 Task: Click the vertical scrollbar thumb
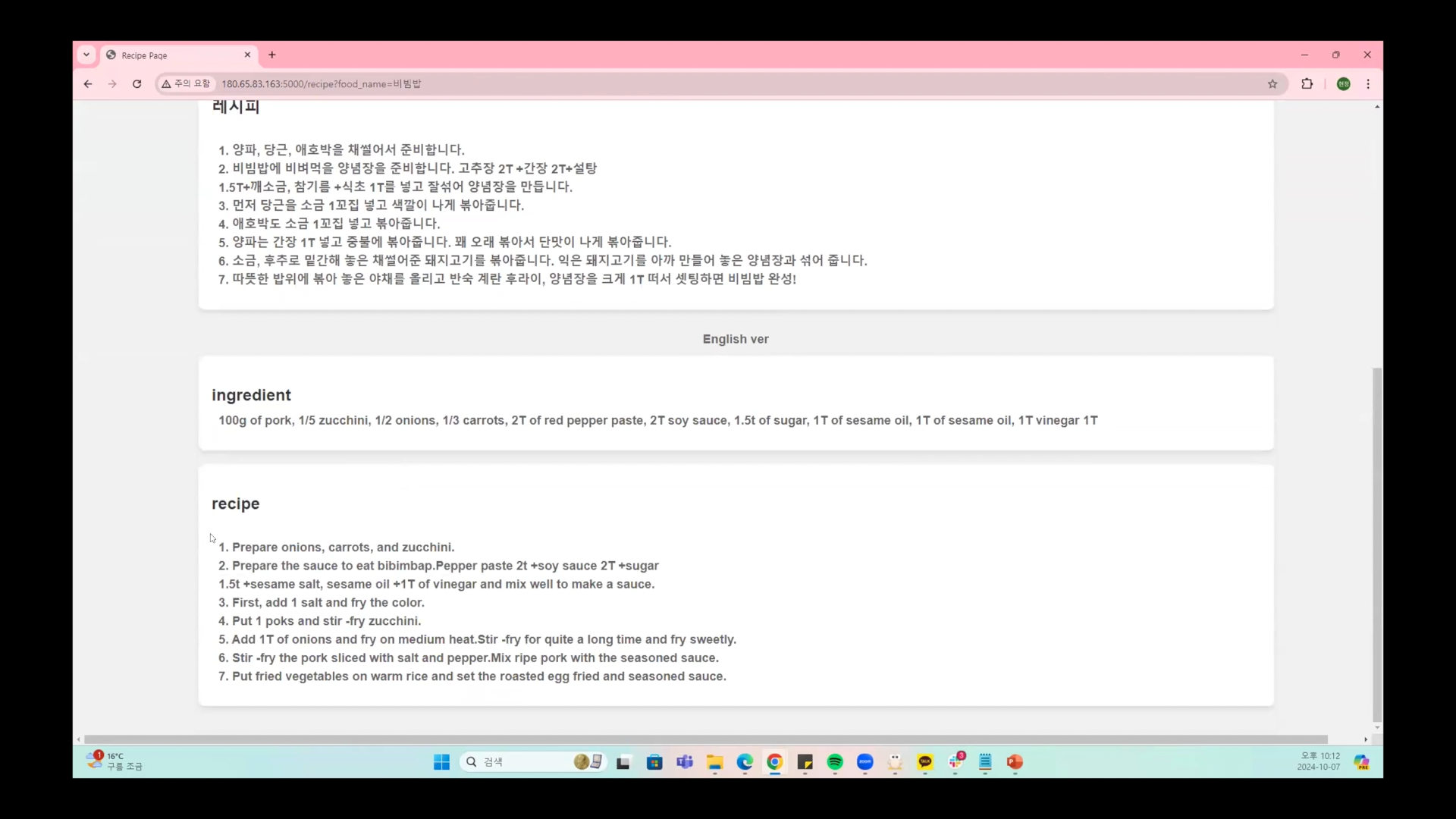click(x=1376, y=544)
